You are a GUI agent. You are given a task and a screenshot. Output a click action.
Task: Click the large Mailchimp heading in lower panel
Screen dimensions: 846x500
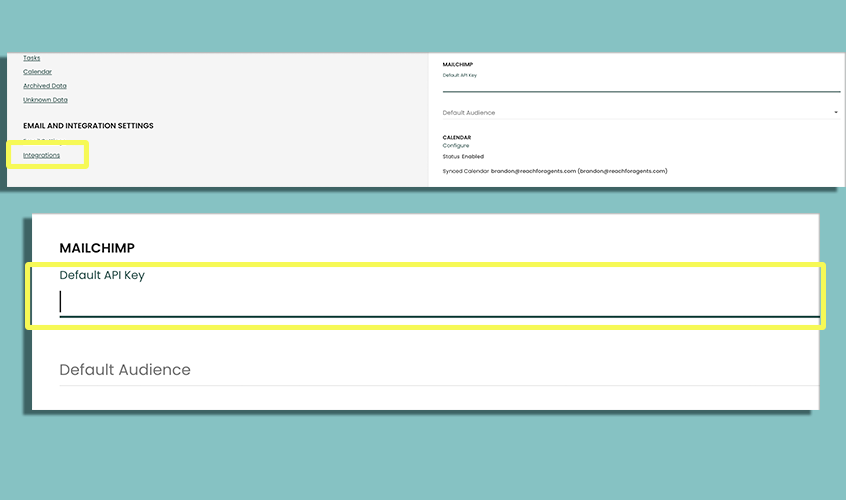[97, 247]
